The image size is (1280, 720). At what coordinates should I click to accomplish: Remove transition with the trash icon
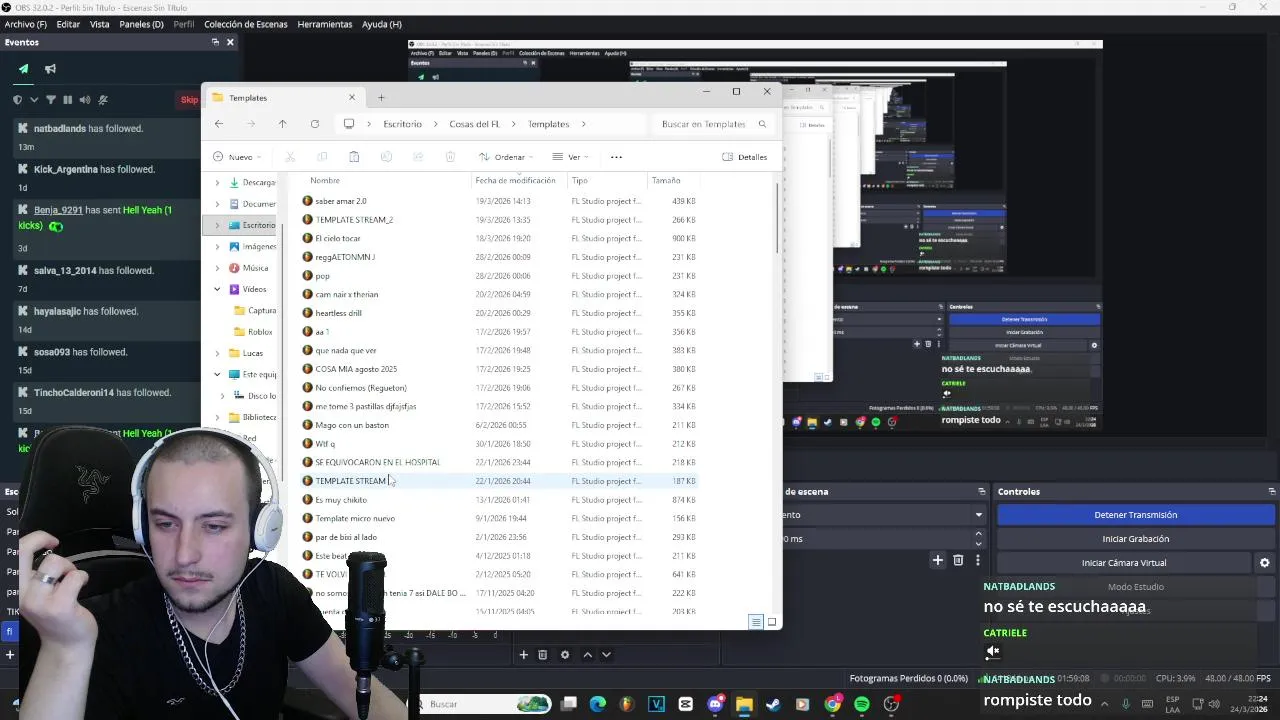[958, 561]
